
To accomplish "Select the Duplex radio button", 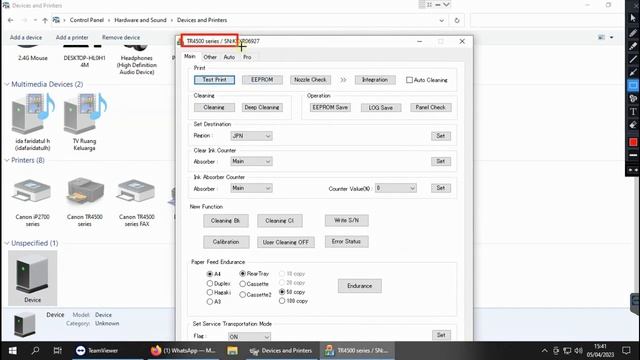I will click(210, 283).
